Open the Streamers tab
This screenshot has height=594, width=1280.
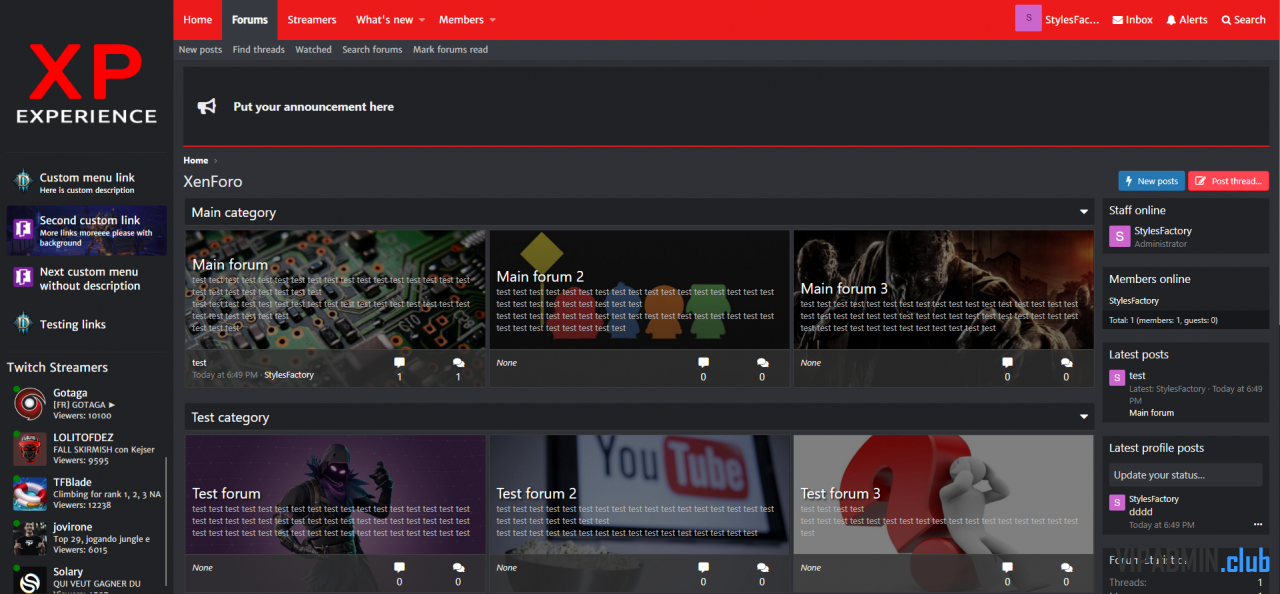(312, 20)
